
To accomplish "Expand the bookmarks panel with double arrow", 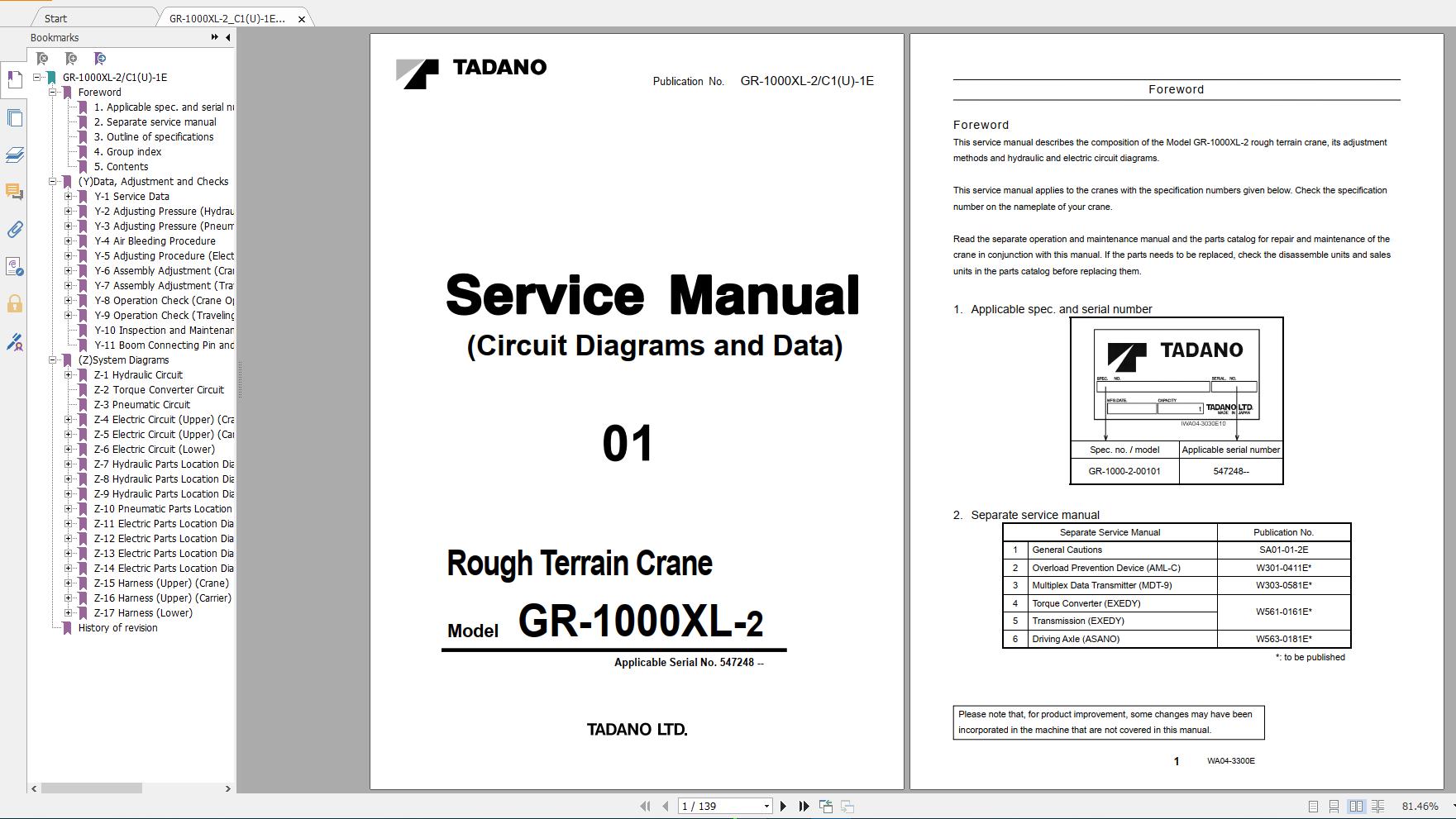I will coord(215,37).
